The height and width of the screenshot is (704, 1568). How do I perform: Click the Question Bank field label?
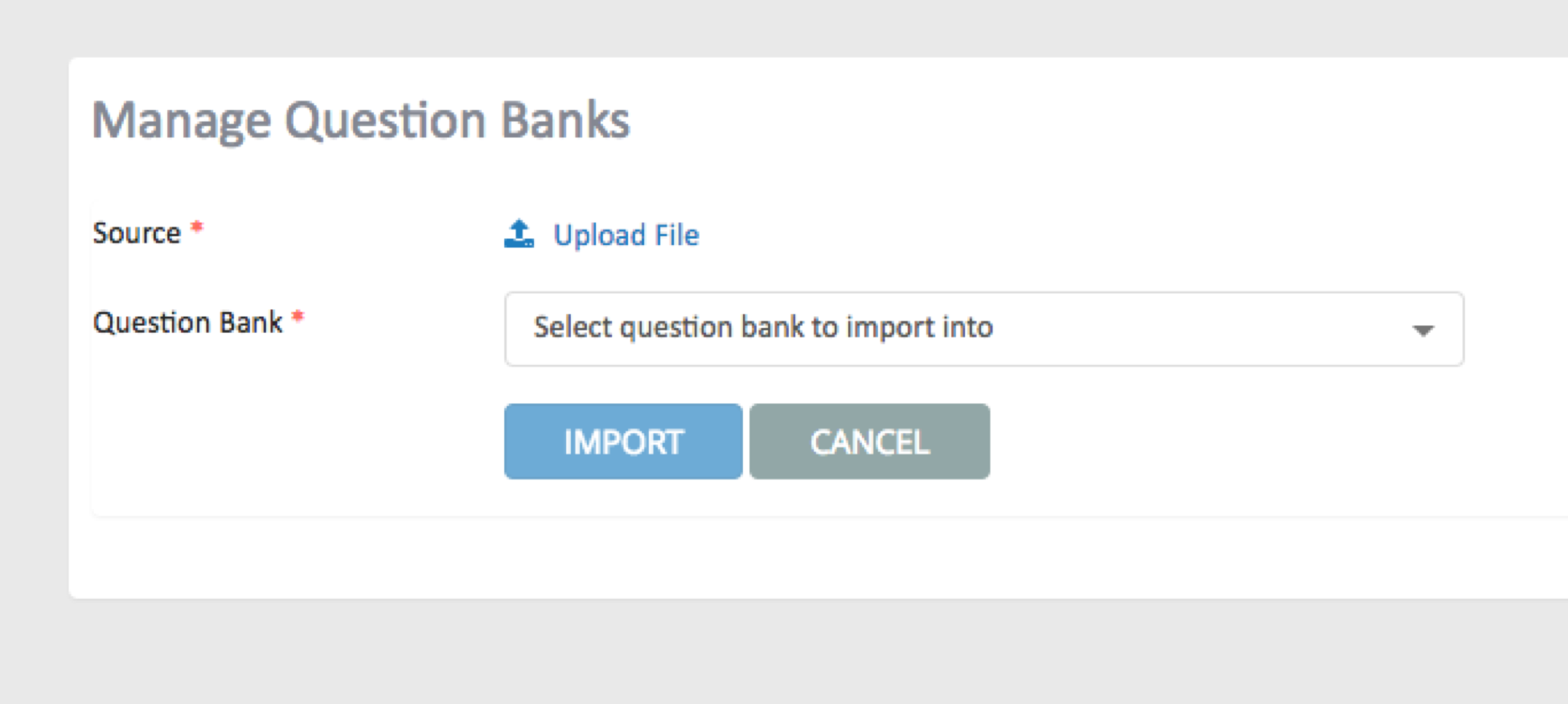[187, 322]
